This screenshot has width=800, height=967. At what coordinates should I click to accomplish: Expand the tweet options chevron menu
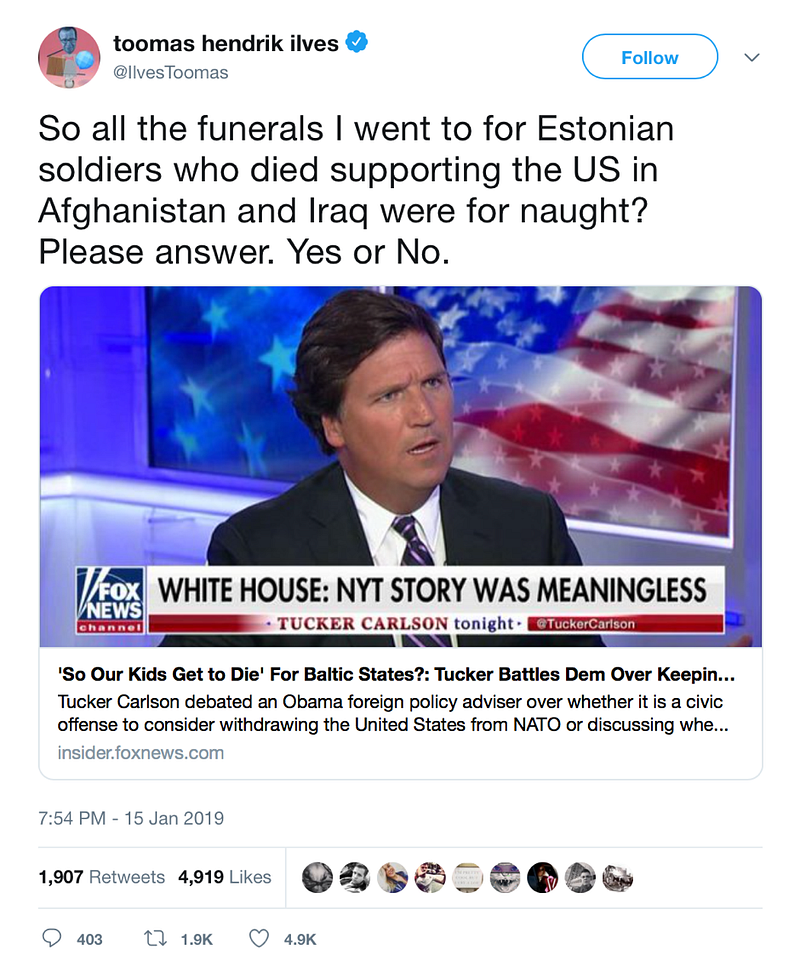(x=752, y=58)
